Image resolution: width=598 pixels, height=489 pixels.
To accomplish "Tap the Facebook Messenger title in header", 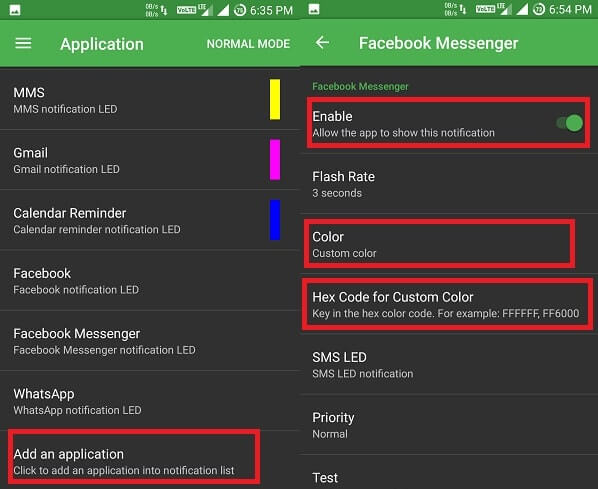I will pos(438,43).
